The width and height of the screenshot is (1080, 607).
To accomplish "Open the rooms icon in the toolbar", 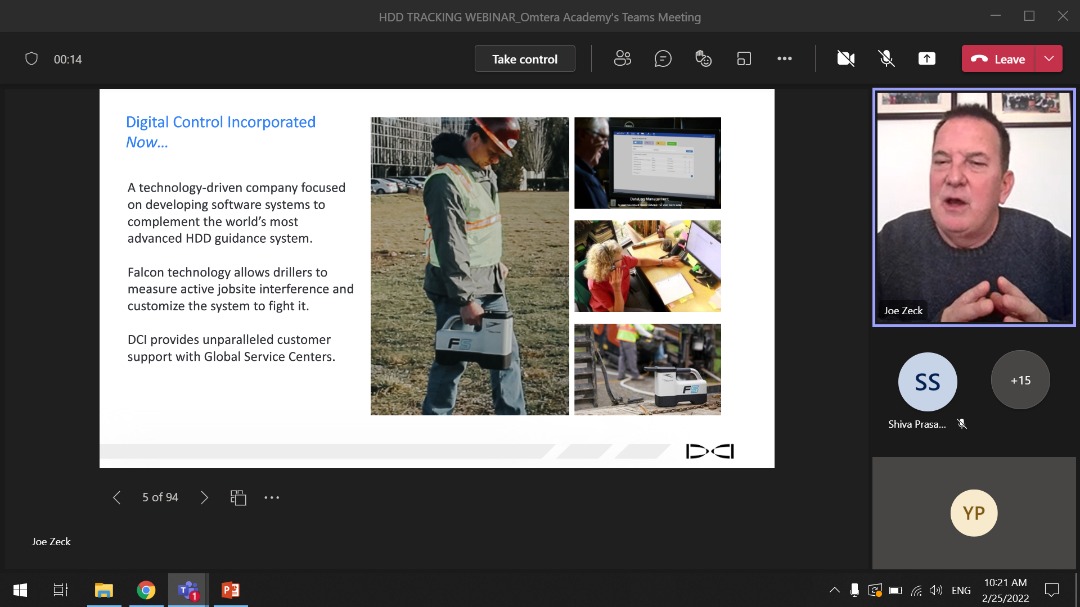I will click(744, 59).
